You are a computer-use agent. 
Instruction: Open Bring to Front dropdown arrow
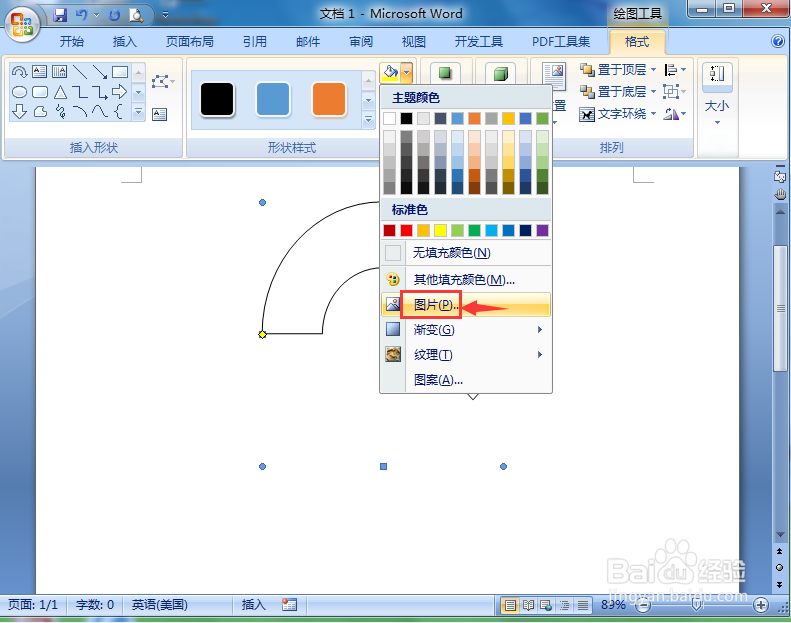(x=653, y=70)
